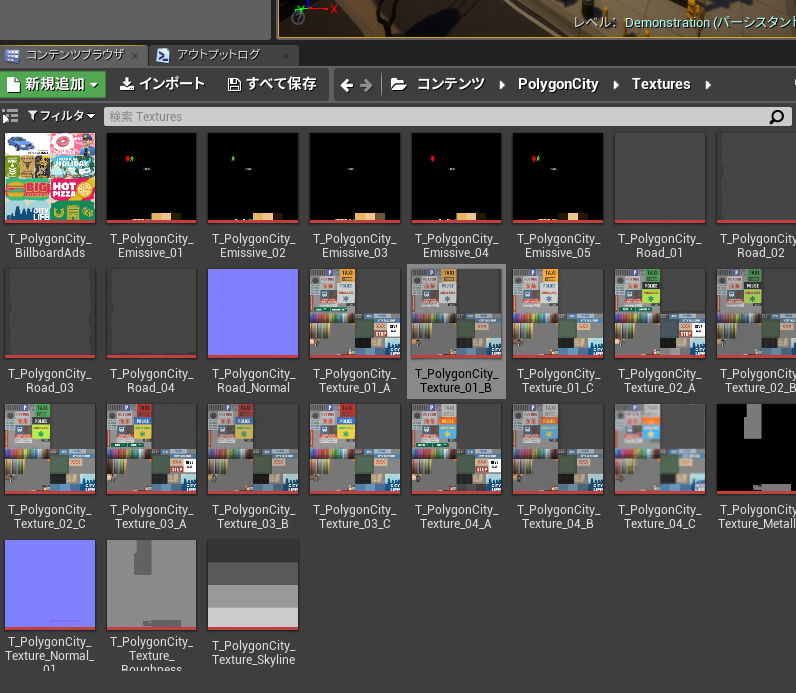Select T_PolygonCity_Emissive_03 thumbnail

(x=355, y=178)
